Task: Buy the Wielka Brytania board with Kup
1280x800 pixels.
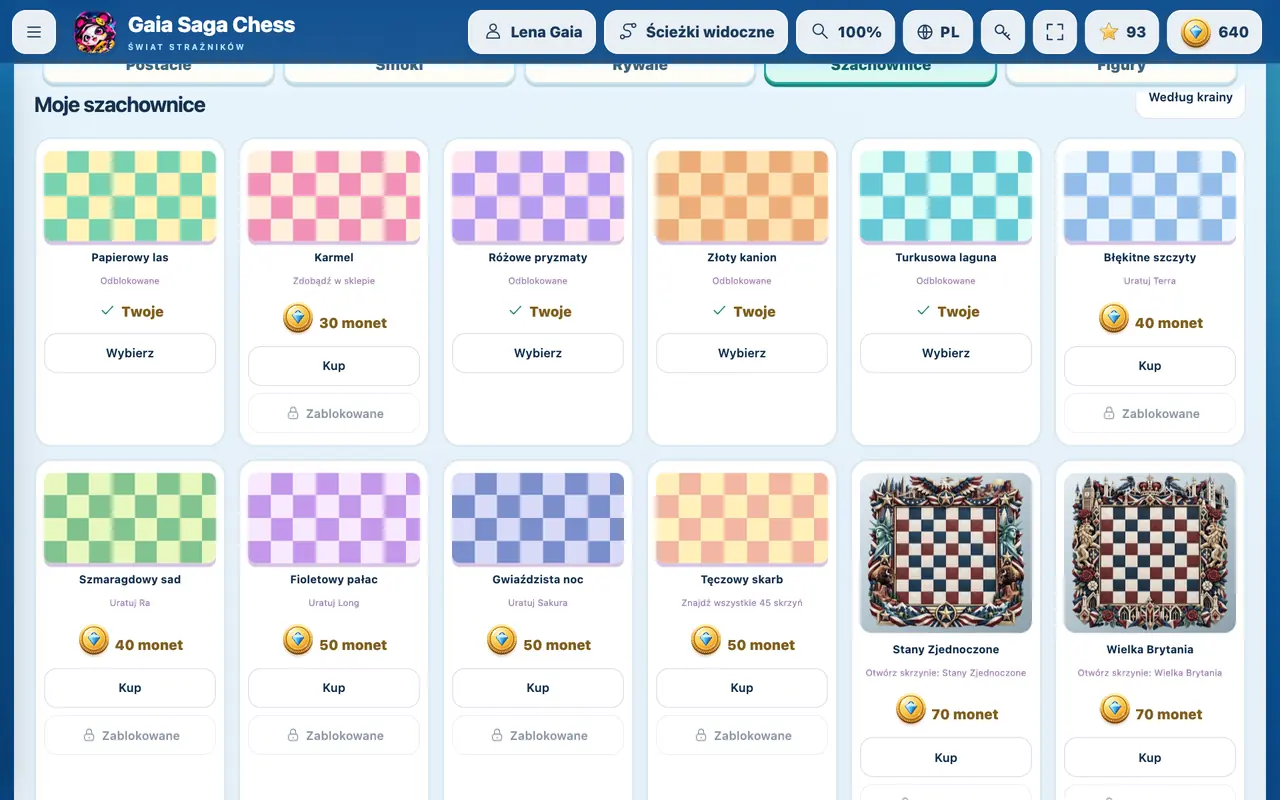Action: [1150, 758]
